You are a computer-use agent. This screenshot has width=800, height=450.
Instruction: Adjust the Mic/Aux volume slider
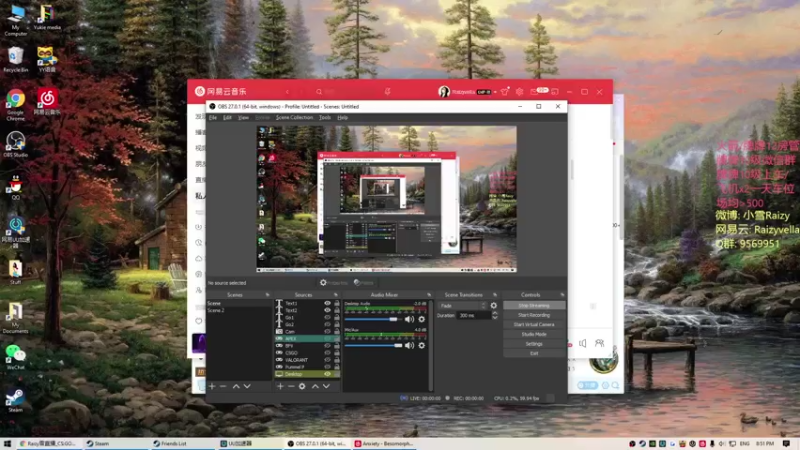373,345
